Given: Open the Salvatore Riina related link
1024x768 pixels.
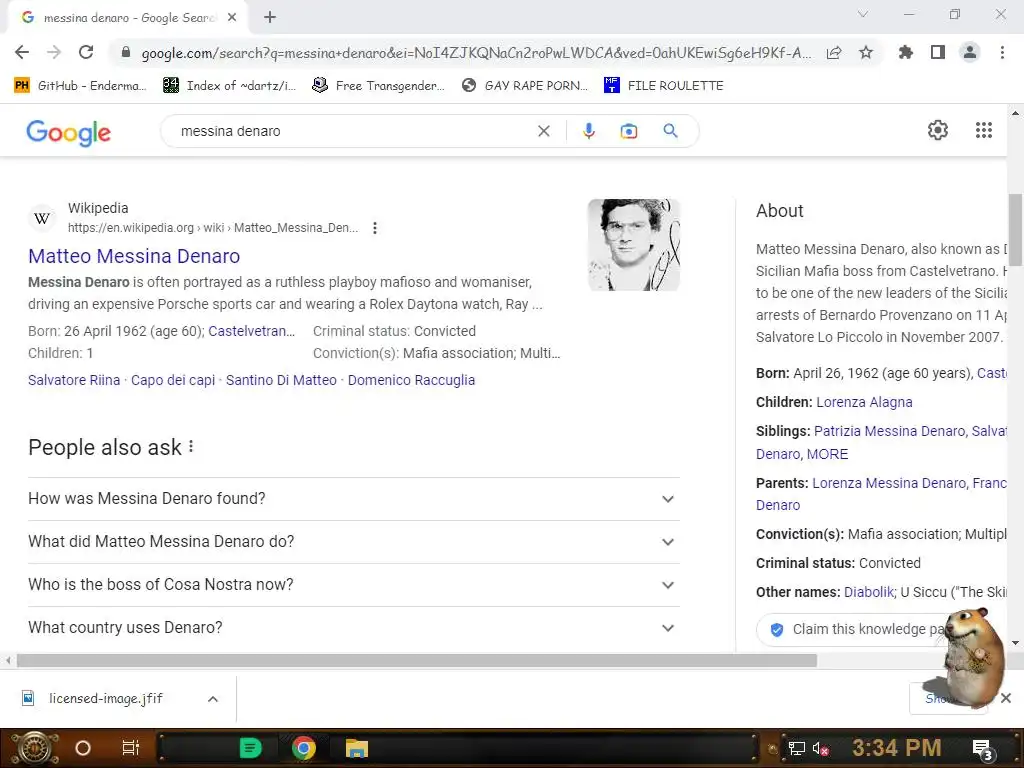Looking at the screenshot, I should click(74, 380).
